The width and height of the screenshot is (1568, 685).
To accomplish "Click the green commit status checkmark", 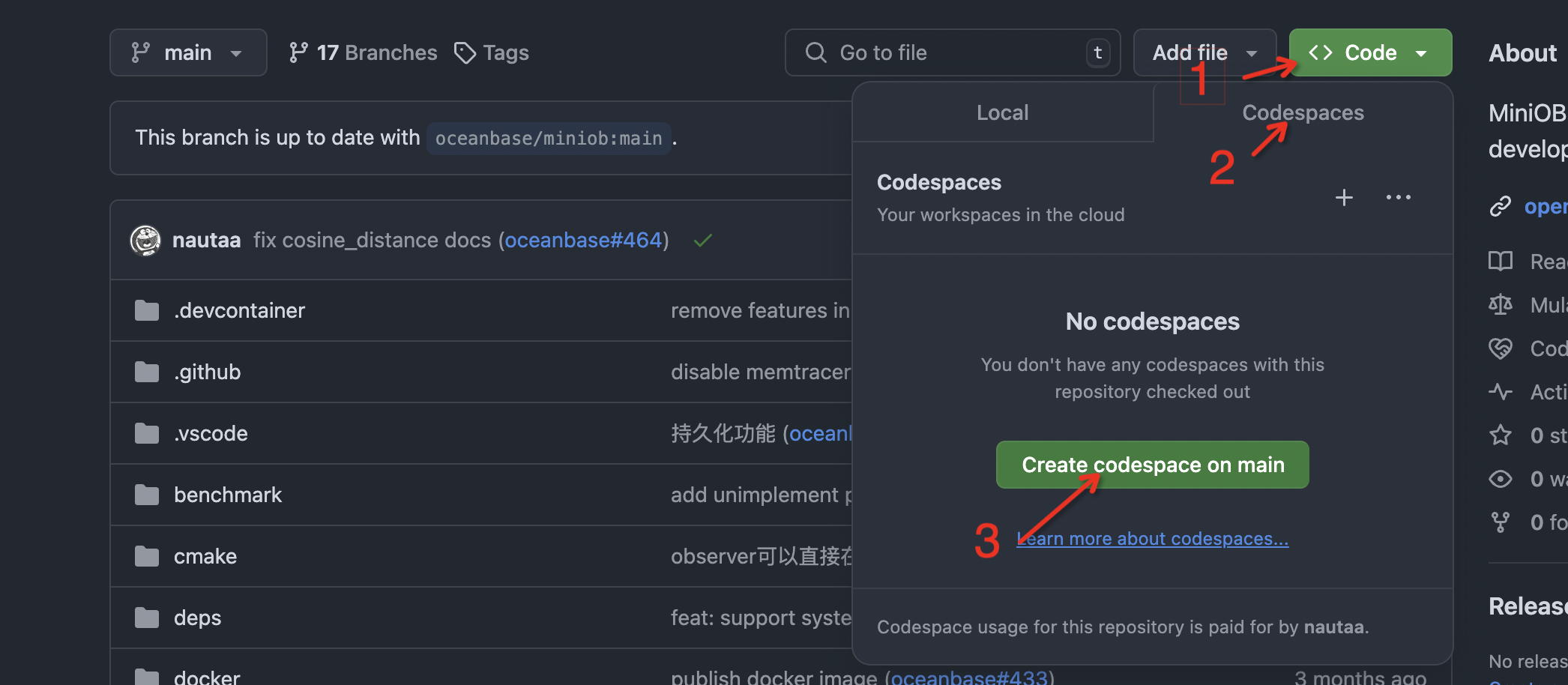I will coord(702,241).
